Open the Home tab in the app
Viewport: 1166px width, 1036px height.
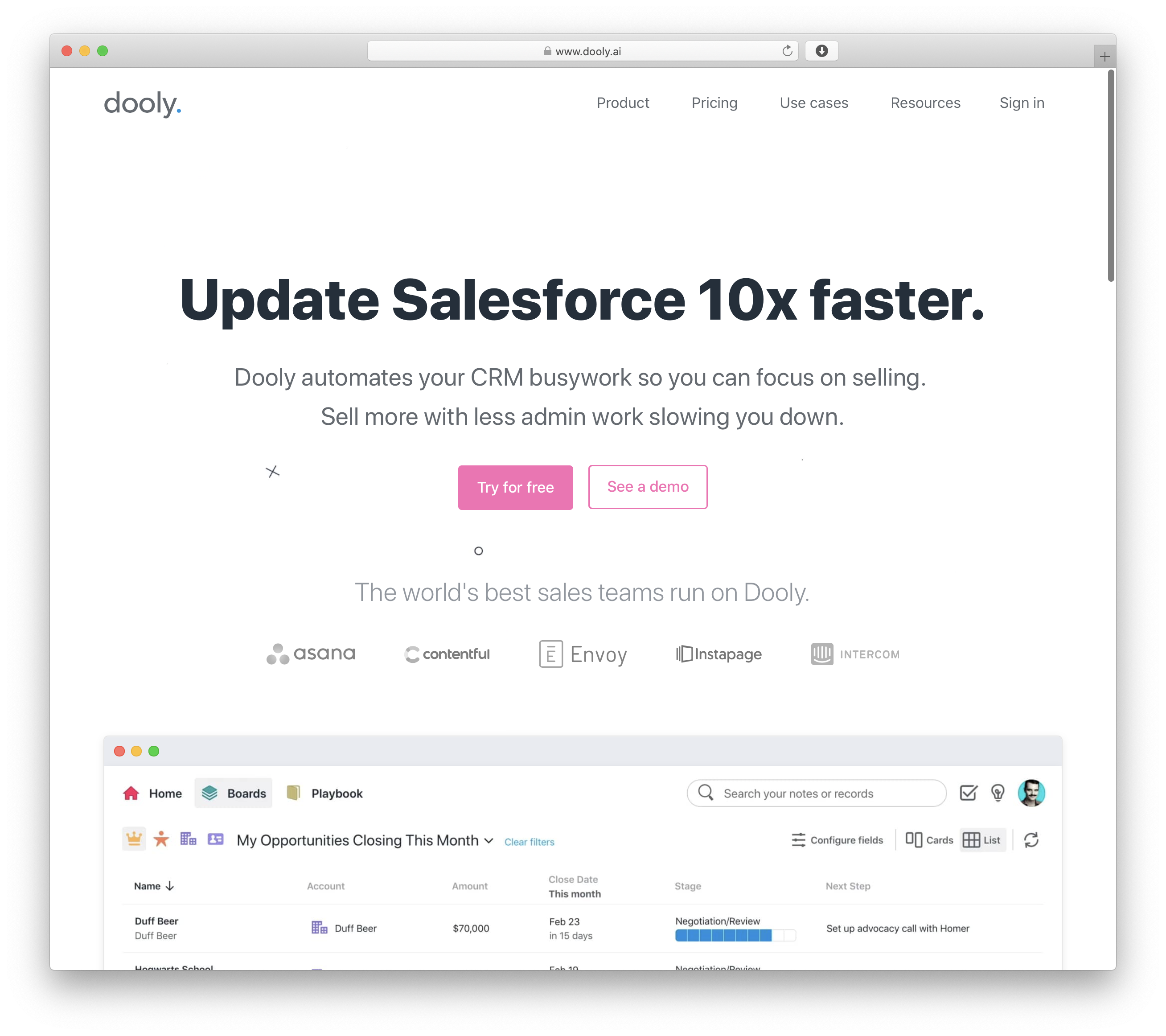(x=152, y=793)
